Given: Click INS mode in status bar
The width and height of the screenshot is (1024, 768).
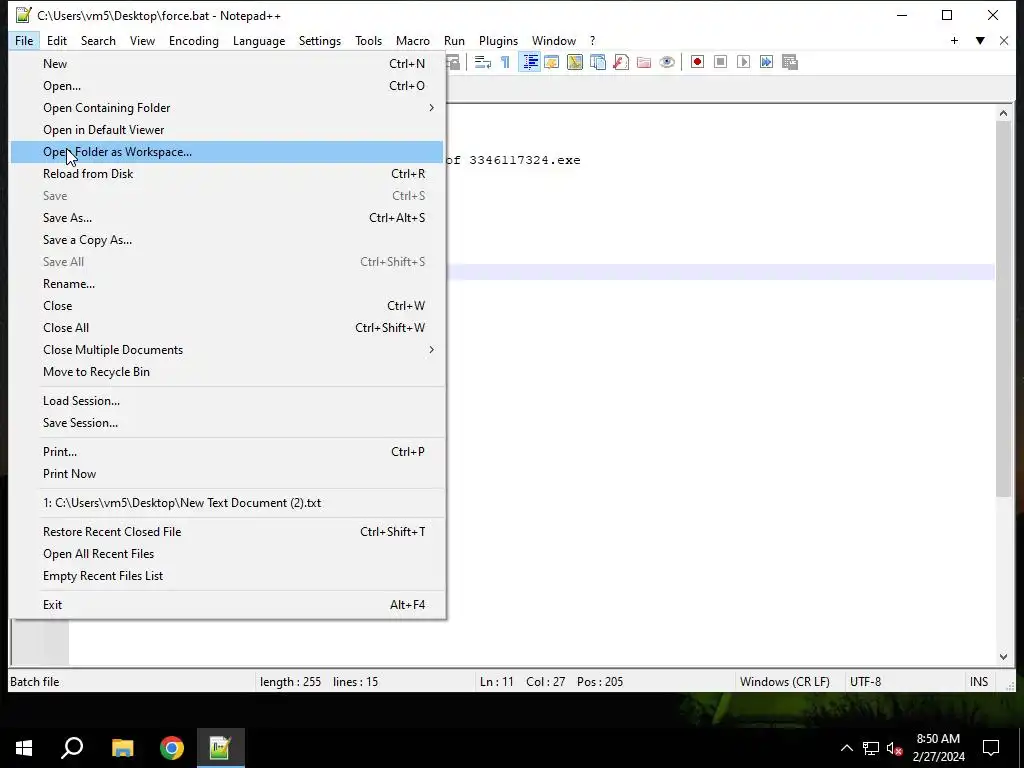Looking at the screenshot, I should [x=979, y=682].
